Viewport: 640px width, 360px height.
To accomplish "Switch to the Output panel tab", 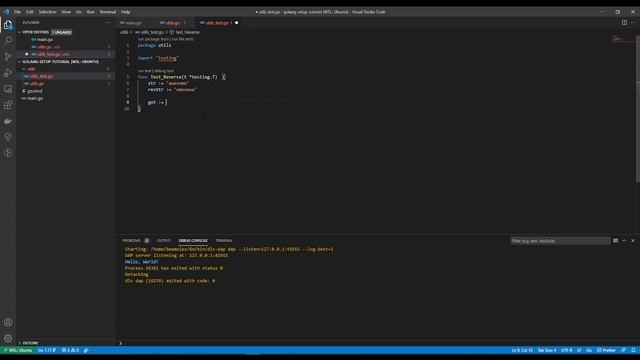I will click(164, 241).
